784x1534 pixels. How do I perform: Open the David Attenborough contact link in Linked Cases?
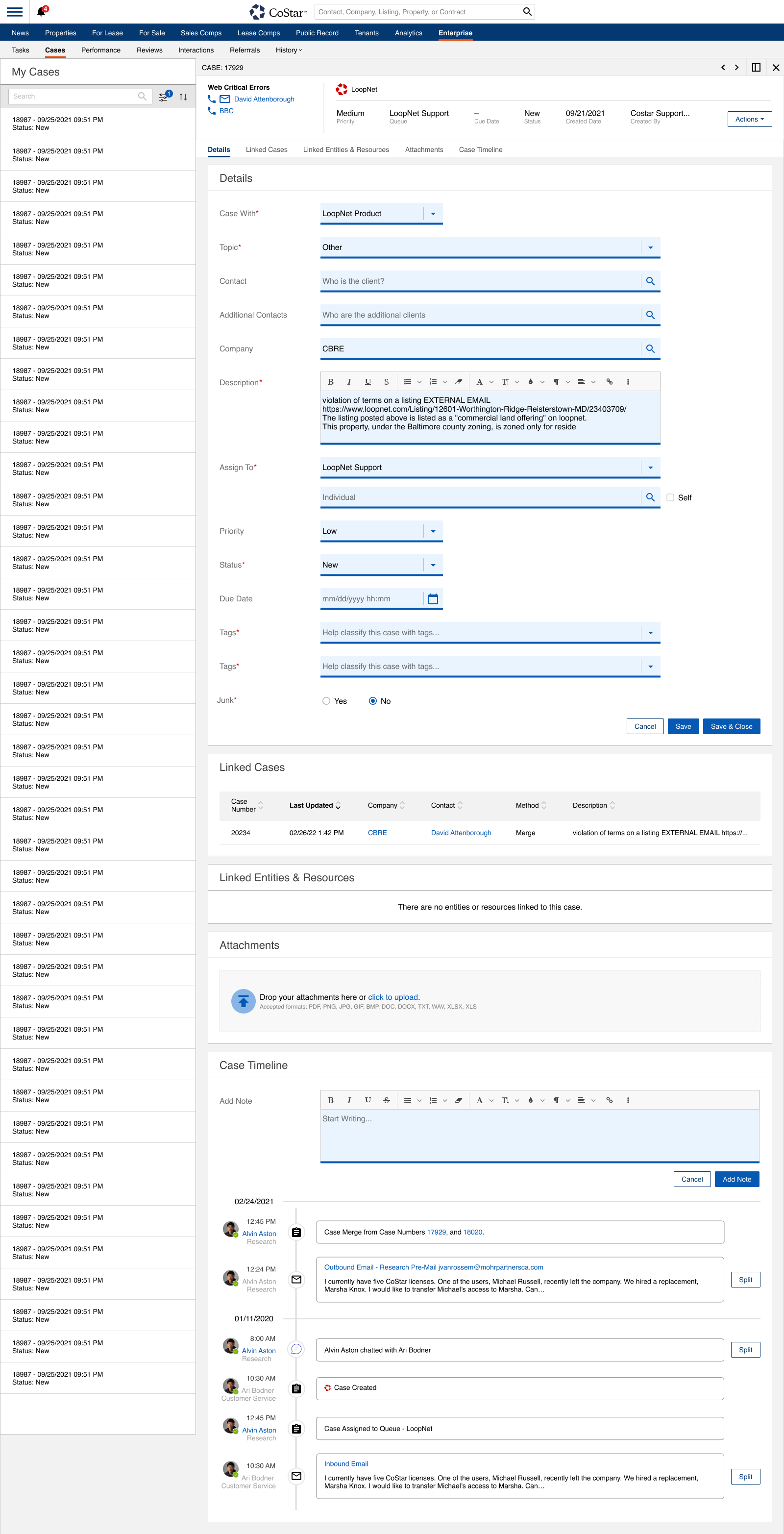(461, 833)
